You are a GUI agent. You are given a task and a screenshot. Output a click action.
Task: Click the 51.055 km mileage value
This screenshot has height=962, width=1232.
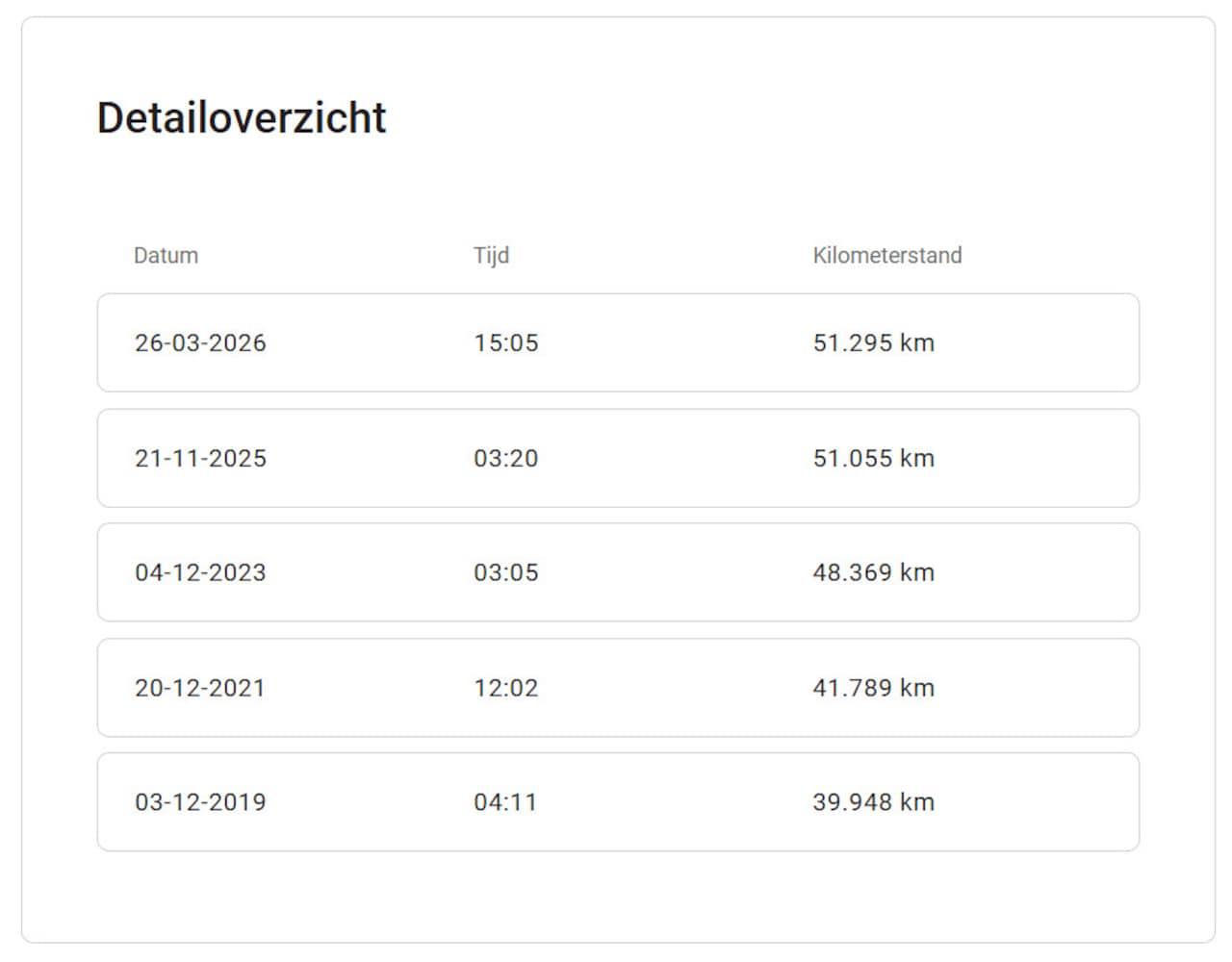[873, 459]
